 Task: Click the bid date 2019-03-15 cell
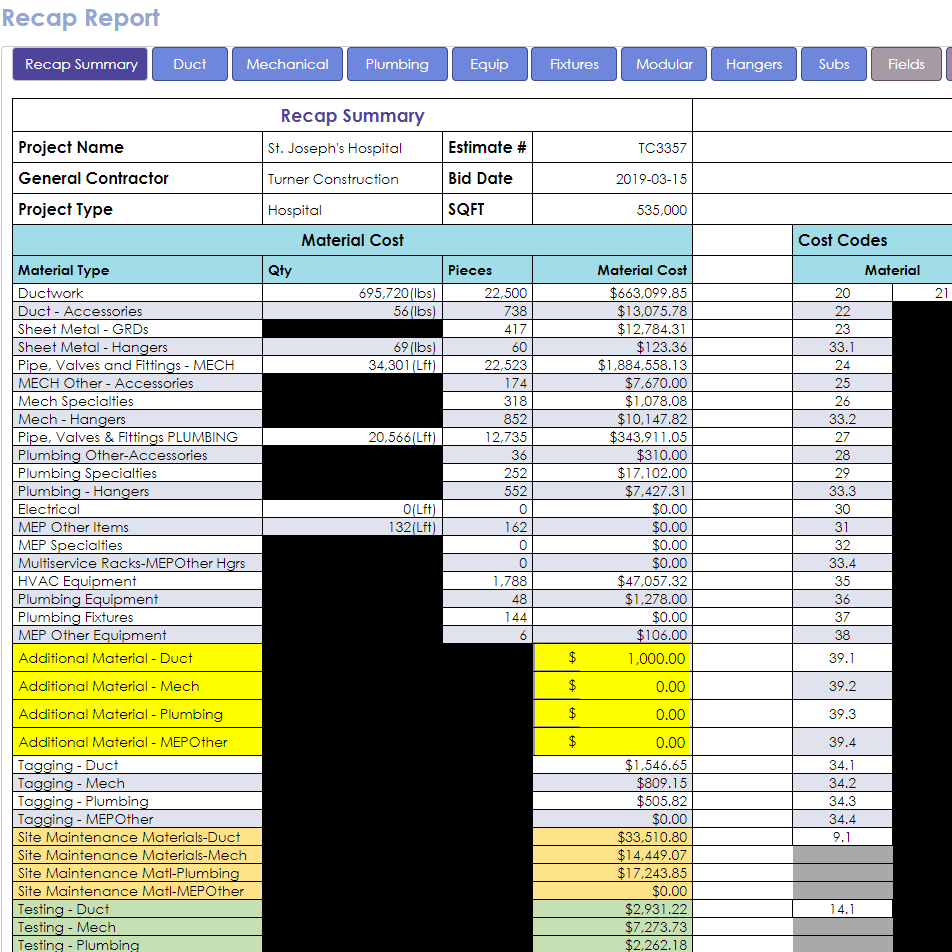(612, 179)
